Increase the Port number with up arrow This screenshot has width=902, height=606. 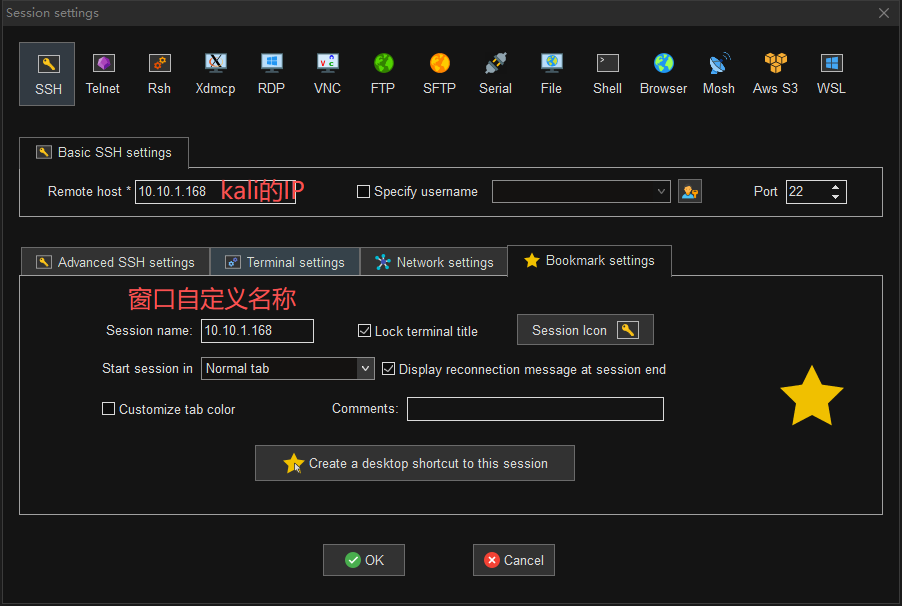[x=836, y=187]
